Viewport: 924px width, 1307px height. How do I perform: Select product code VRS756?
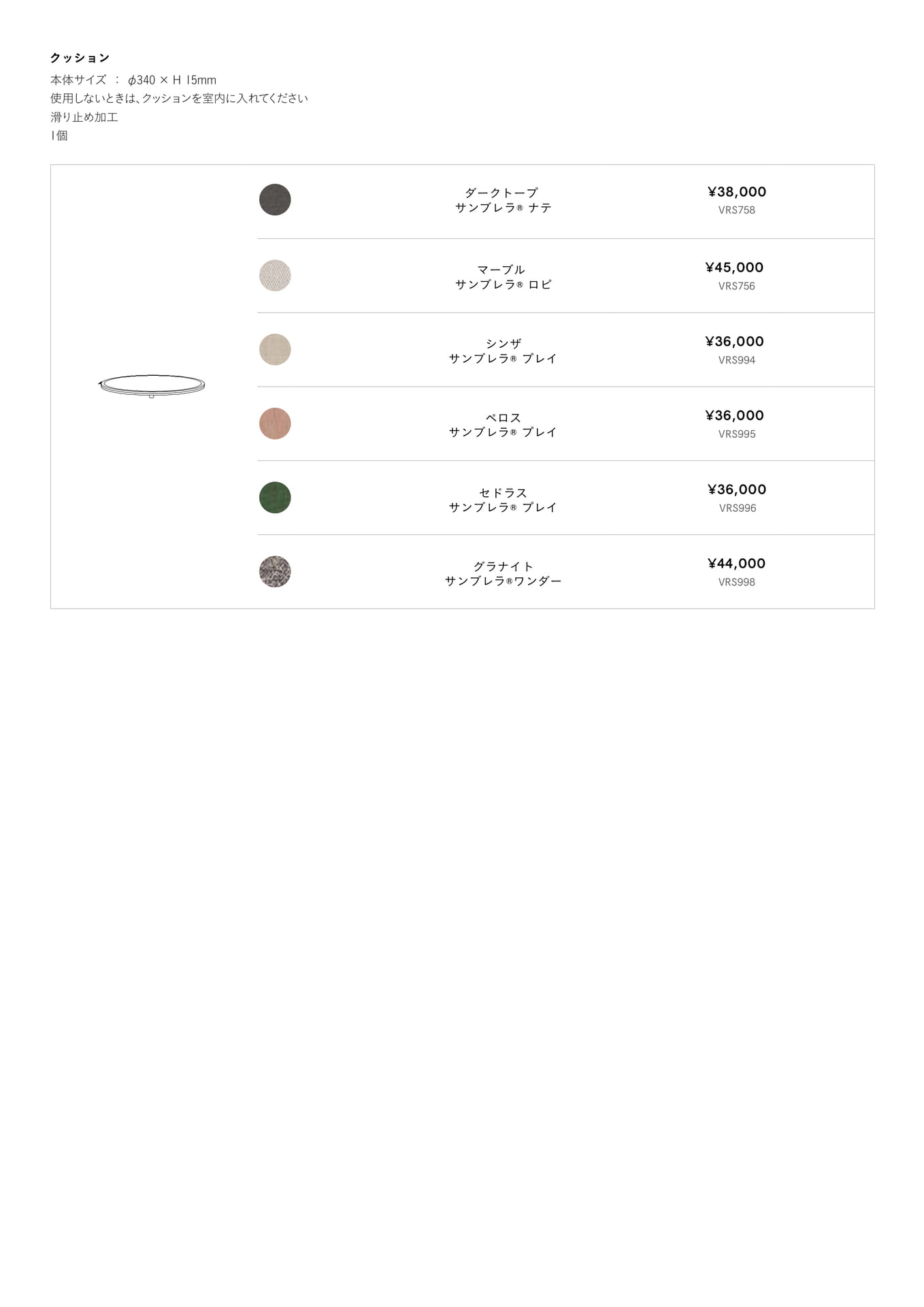[737, 286]
